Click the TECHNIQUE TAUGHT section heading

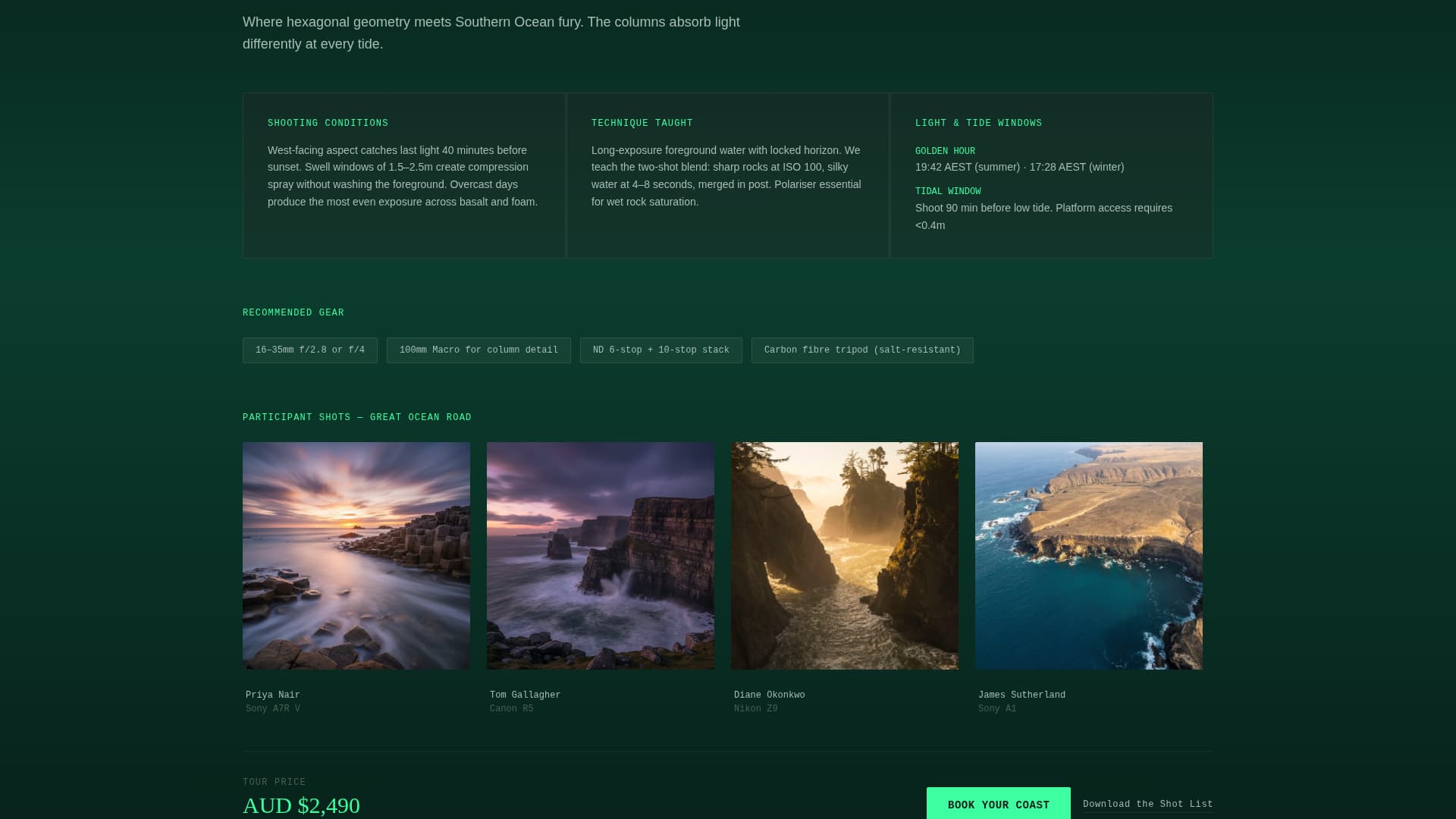(x=642, y=123)
